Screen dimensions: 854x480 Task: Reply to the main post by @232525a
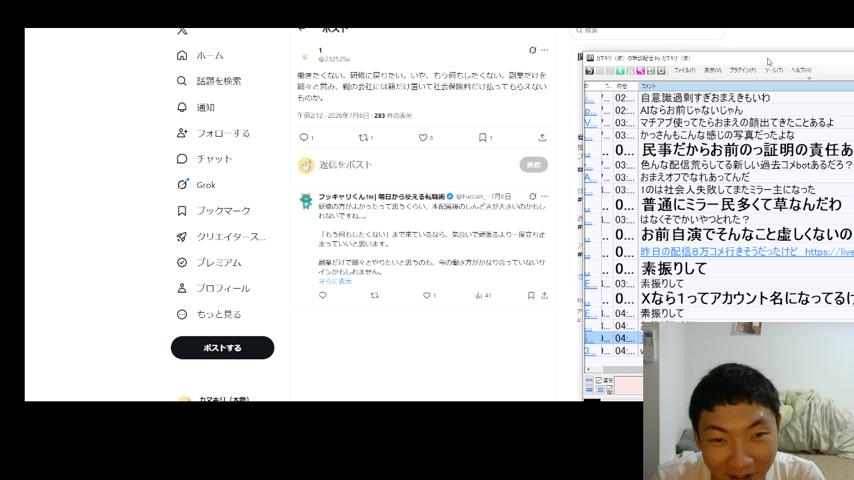click(306, 137)
